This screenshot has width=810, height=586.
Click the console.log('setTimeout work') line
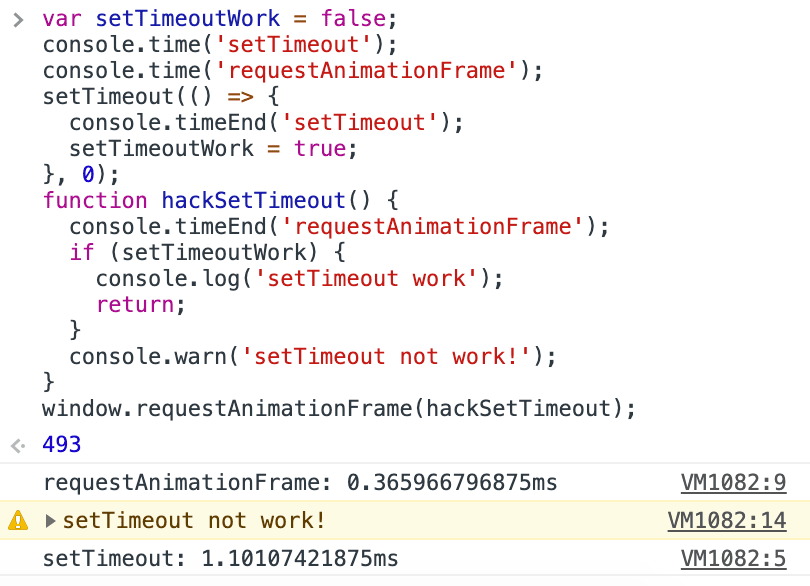[x=299, y=279]
